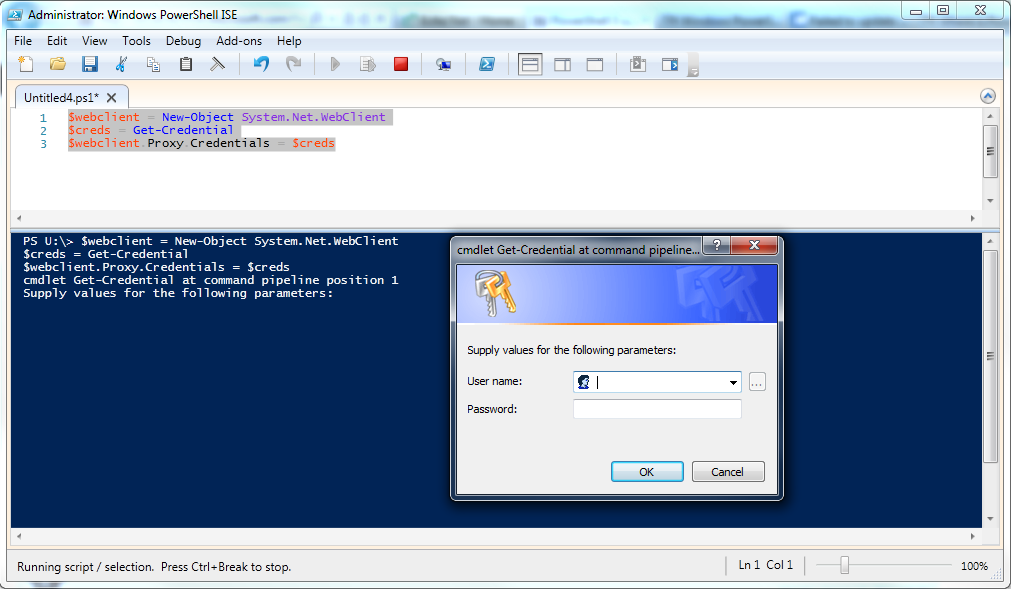Close the Get-Credential dialog with red X
Viewport: 1011px width, 589px height.
pos(754,245)
